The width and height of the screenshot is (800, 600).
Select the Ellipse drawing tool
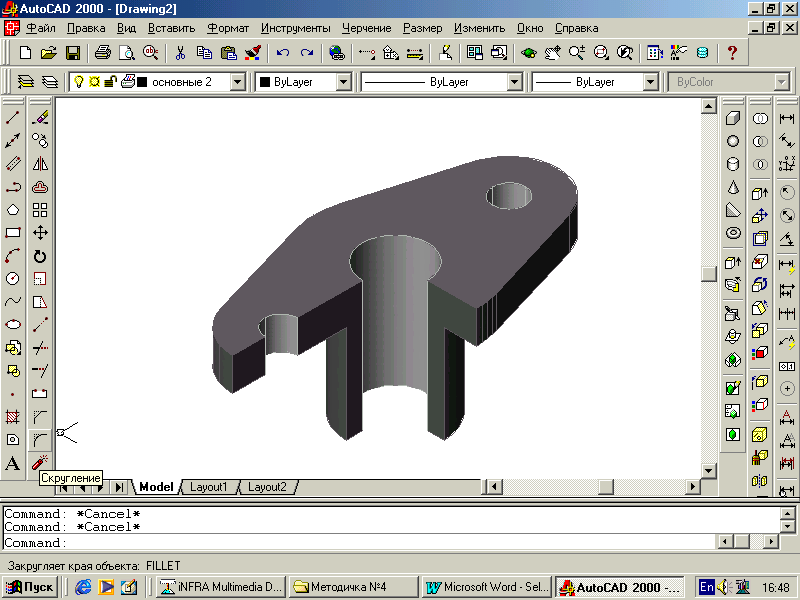(13, 324)
